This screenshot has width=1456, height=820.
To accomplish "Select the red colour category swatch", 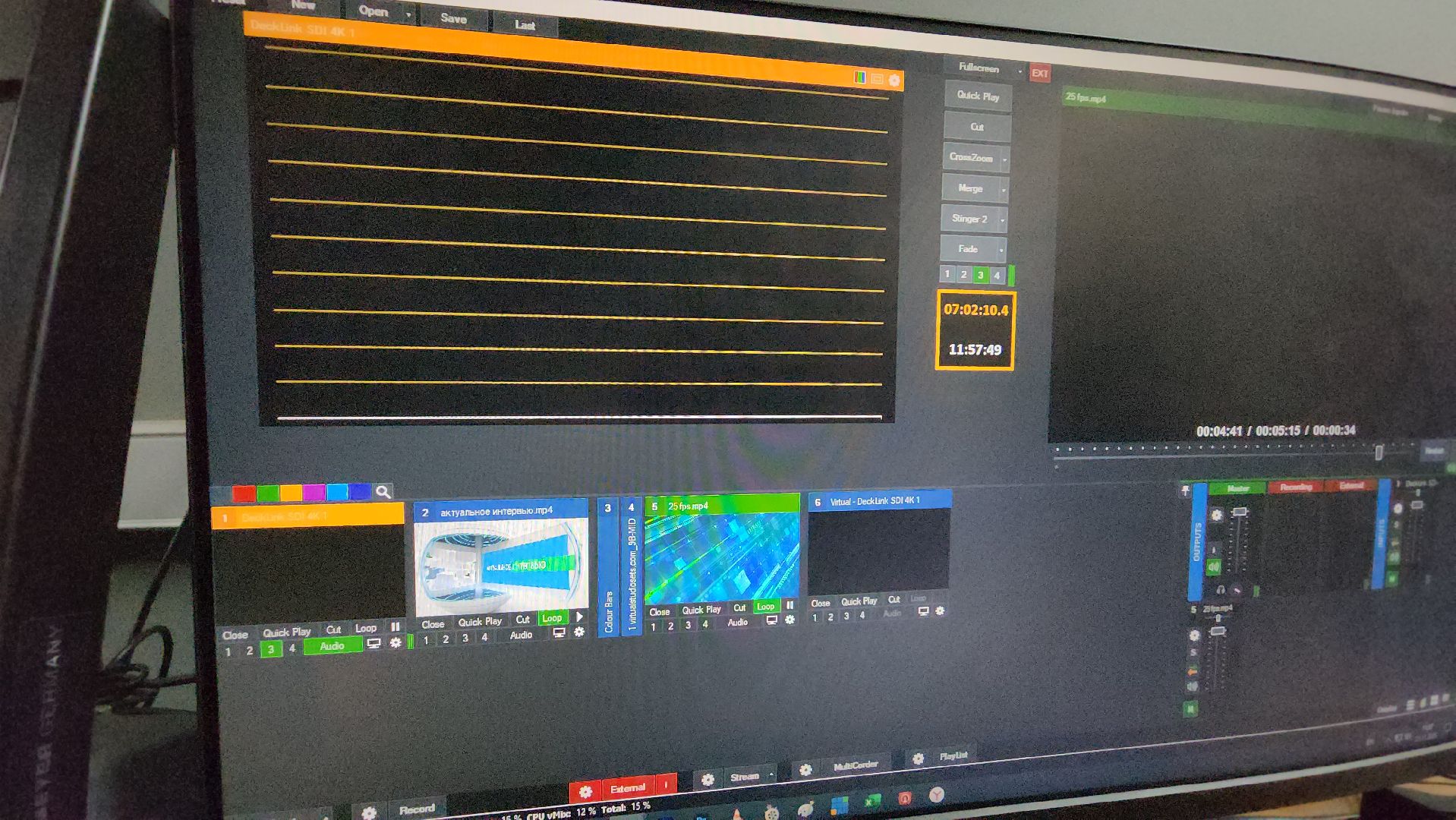I will coord(244,494).
